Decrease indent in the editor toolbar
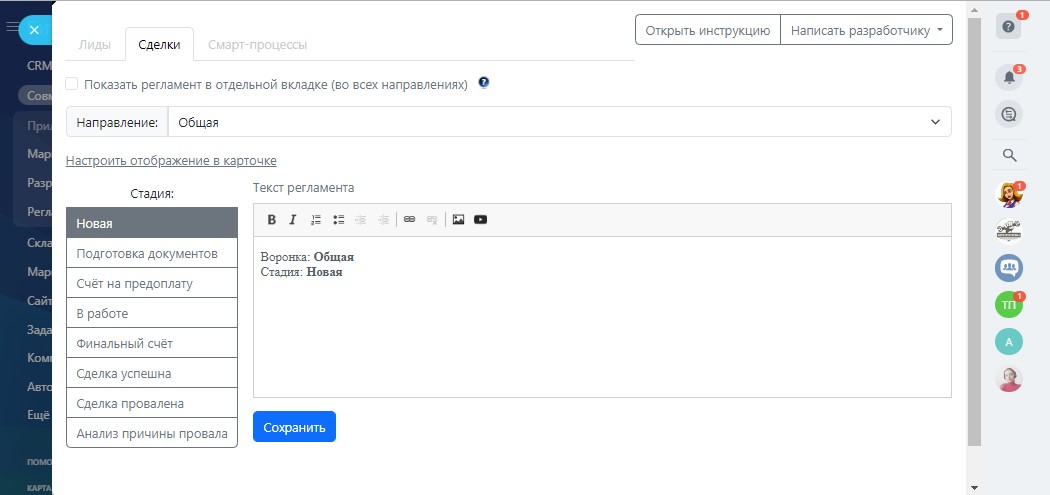Viewport: 1050px width, 495px height. [361, 220]
